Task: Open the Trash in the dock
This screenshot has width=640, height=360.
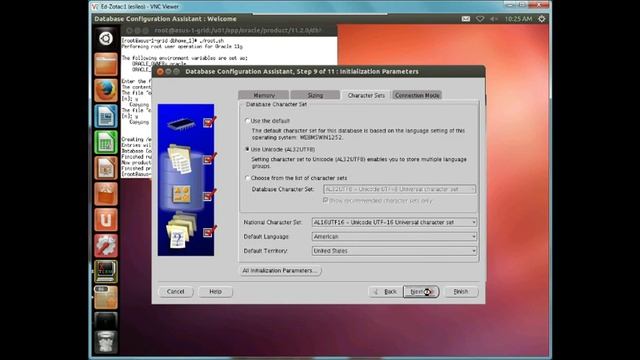Action: click(x=106, y=342)
